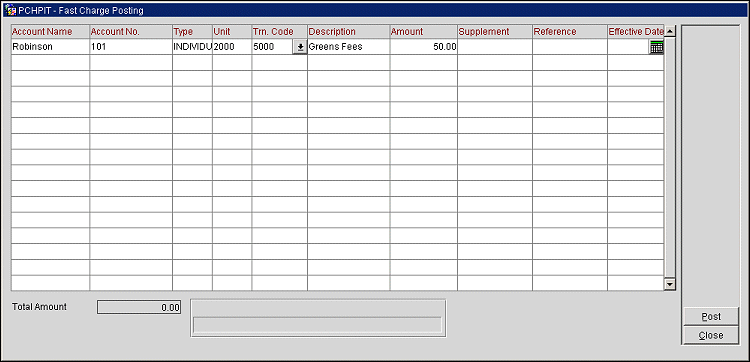Image resolution: width=750 pixels, height=362 pixels.
Task: Click the scrollbar up arrow
Action: point(670,32)
